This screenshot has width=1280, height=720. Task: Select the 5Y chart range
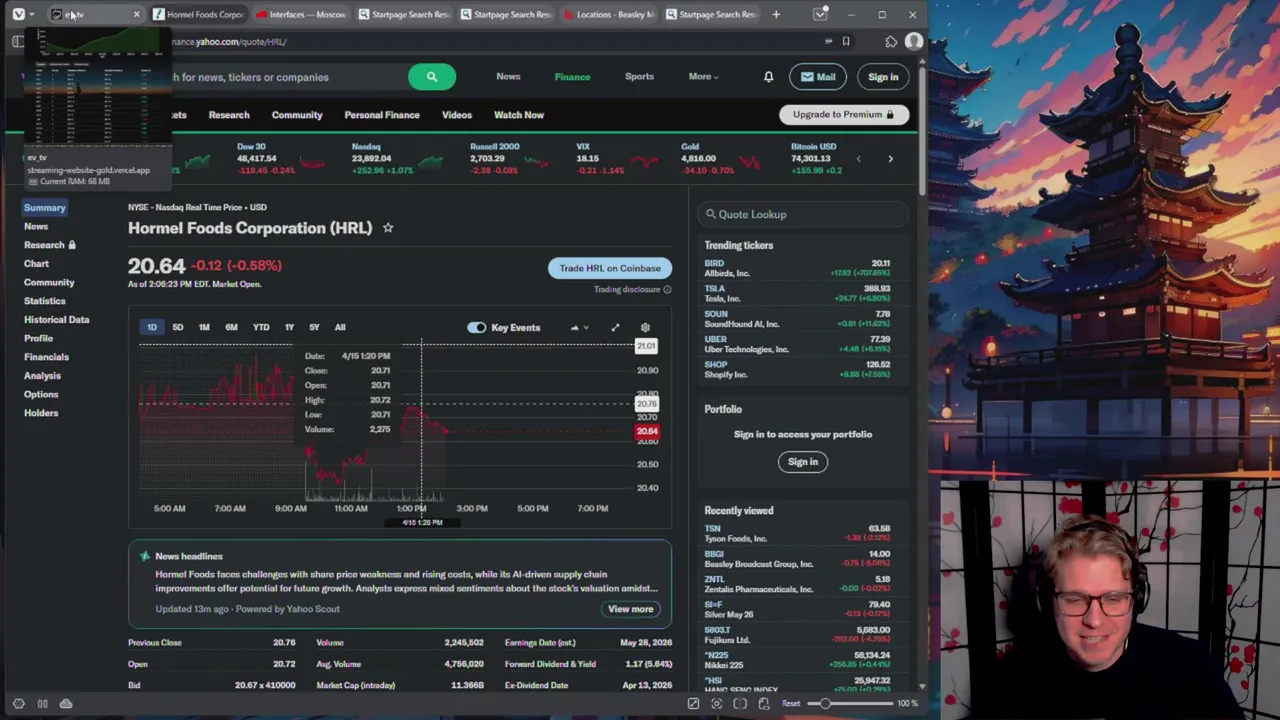click(x=314, y=328)
